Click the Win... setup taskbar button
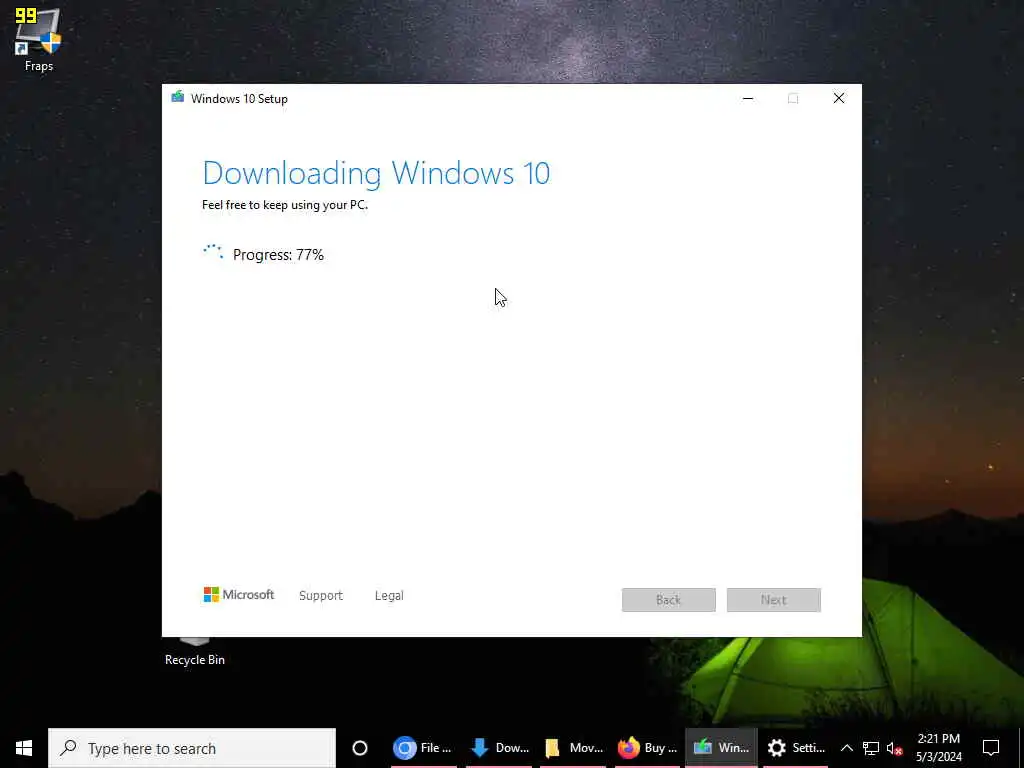 point(722,748)
